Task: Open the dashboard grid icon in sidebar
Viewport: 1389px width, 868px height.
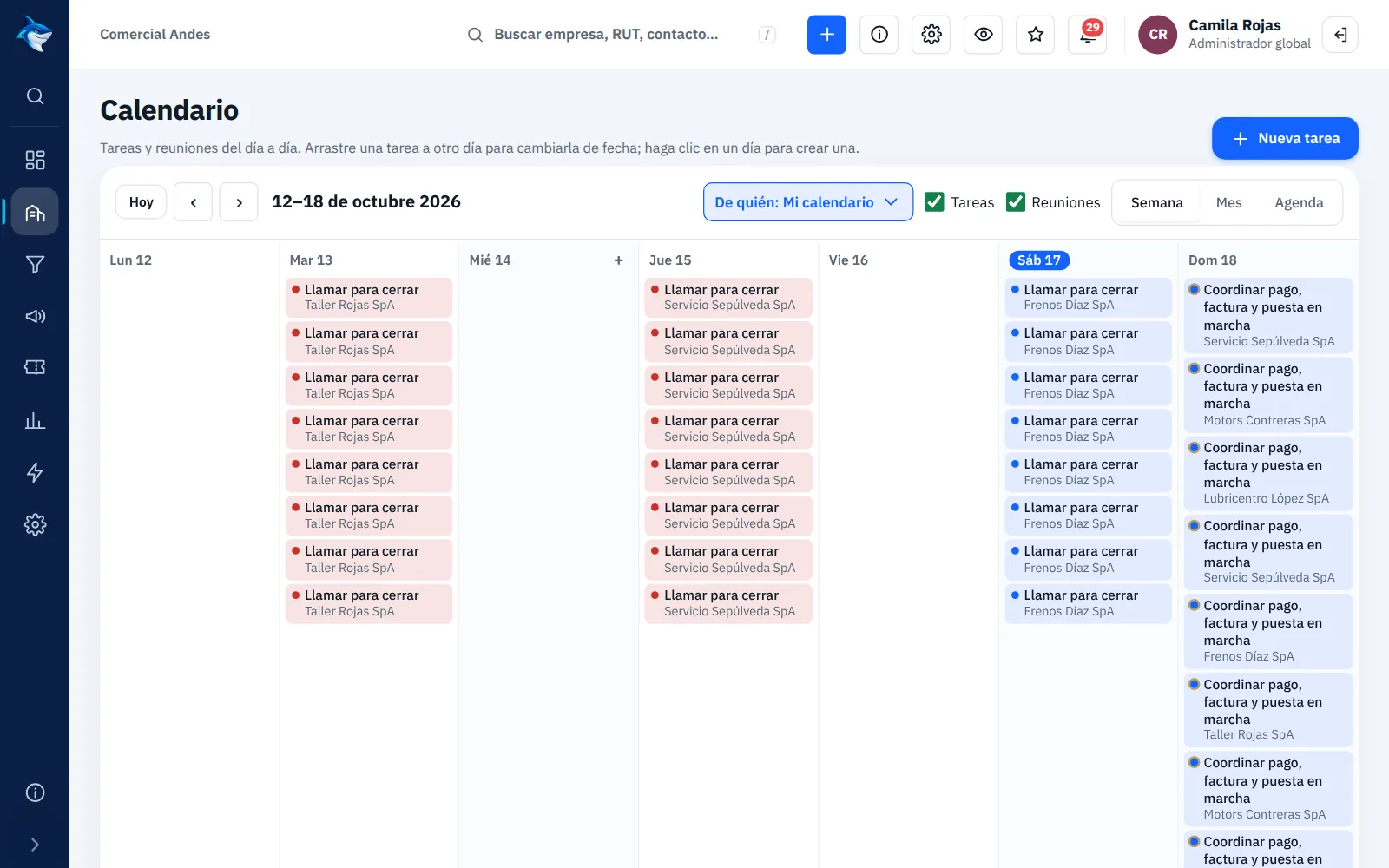Action: click(35, 160)
